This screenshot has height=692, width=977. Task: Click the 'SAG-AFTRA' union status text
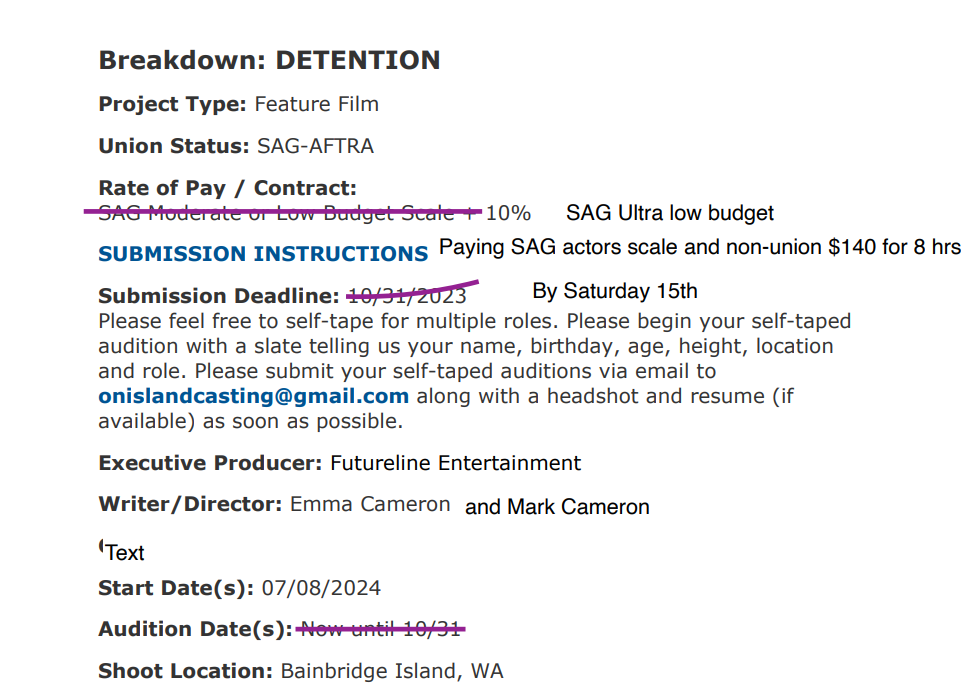[315, 146]
